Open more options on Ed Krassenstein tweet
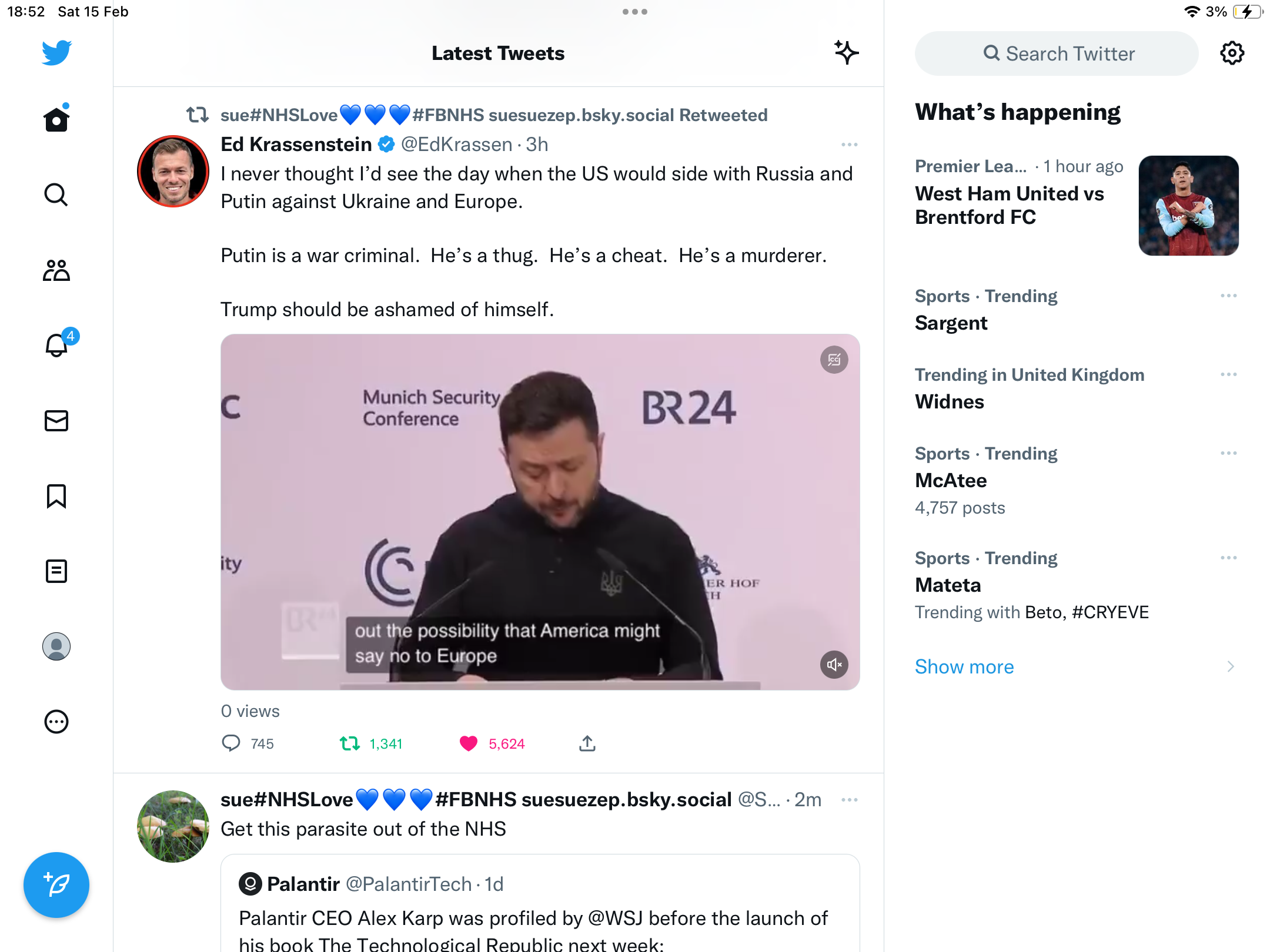Viewport: 1270px width, 952px height. [x=850, y=145]
